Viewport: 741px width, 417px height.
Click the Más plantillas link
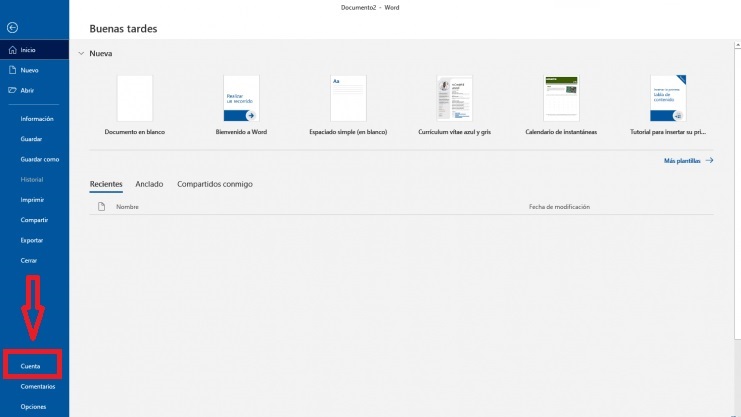coord(682,160)
